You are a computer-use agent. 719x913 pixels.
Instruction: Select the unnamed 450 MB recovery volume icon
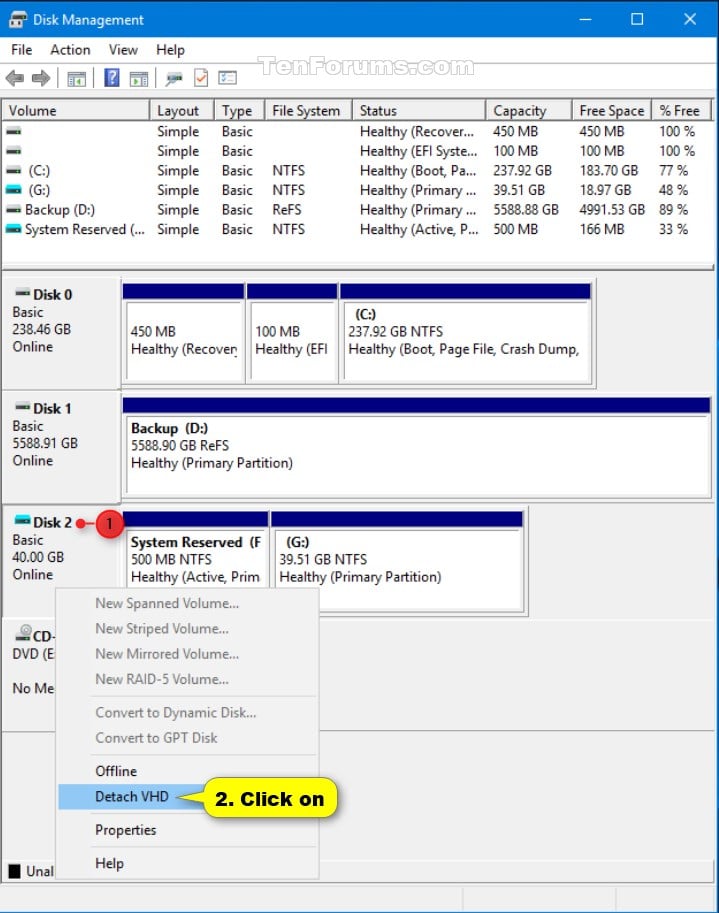click(x=13, y=132)
